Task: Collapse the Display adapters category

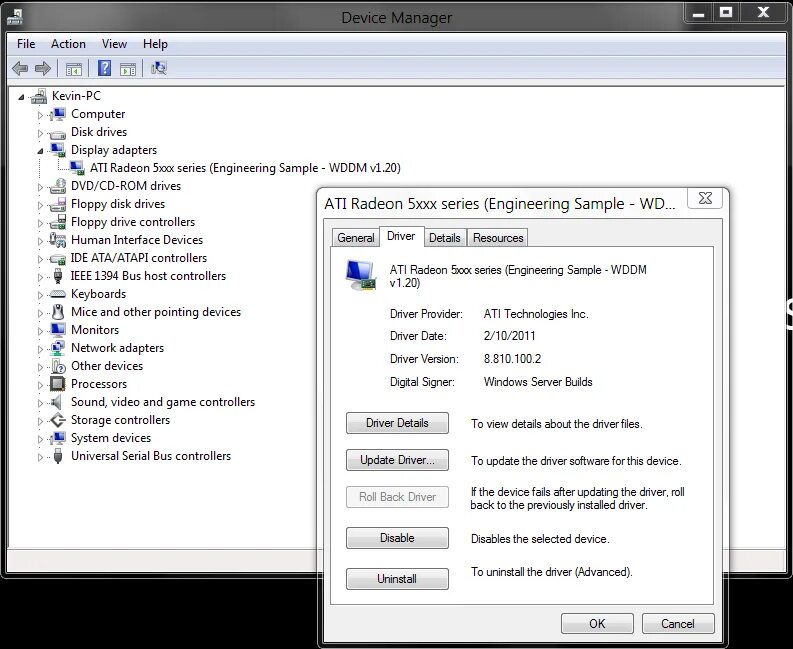Action: pos(40,151)
